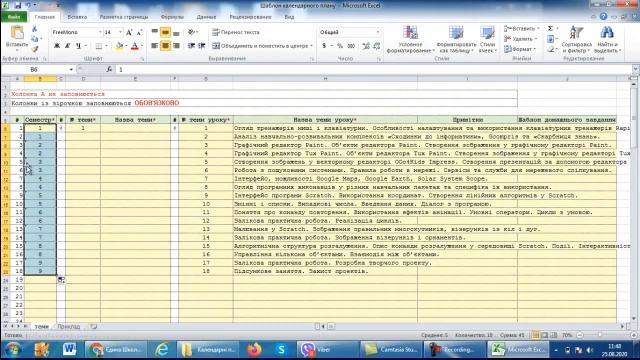This screenshot has height=360, width=640.
Task: Click the decrease font size icon
Action: pyautogui.click(x=139, y=32)
